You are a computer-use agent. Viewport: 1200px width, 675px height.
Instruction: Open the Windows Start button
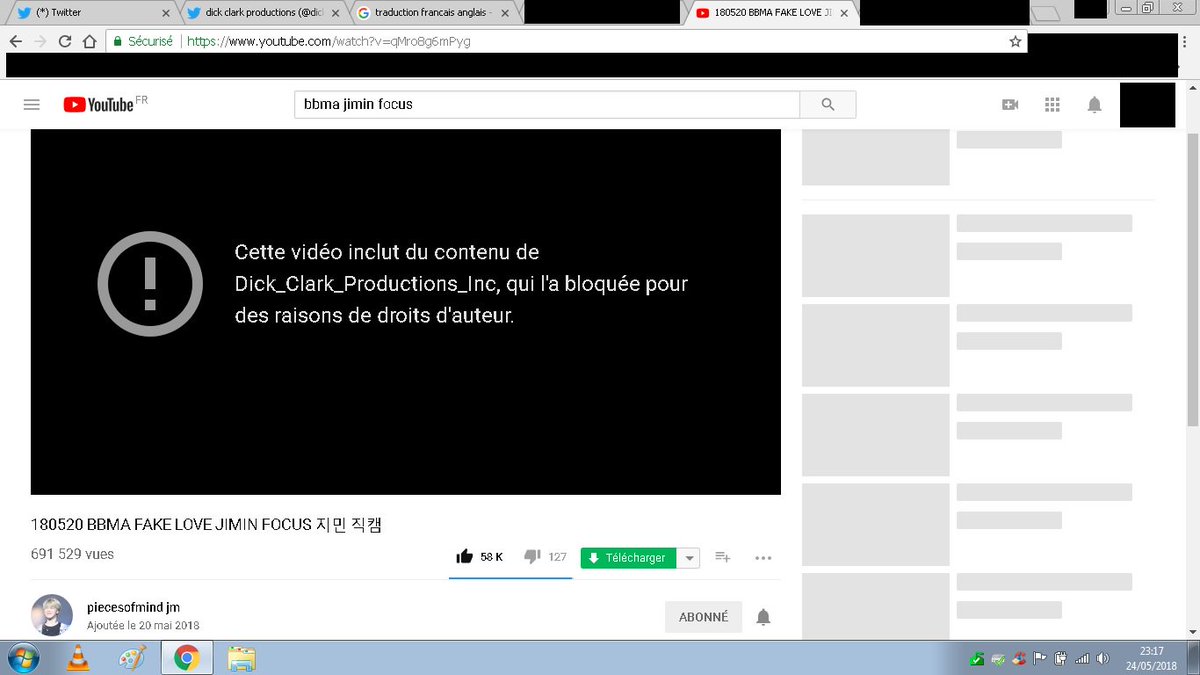[x=22, y=658]
